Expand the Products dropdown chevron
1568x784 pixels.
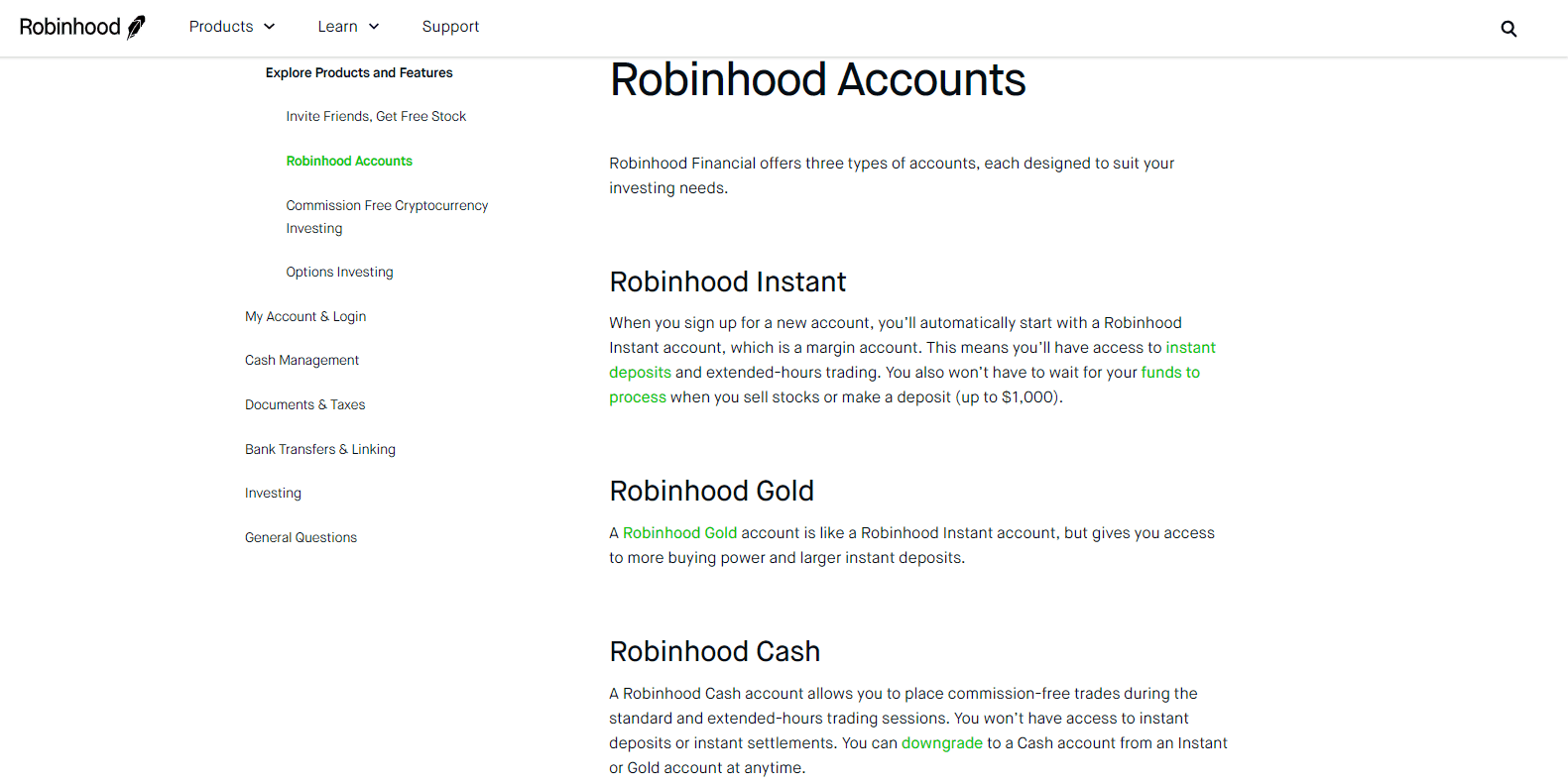pyautogui.click(x=268, y=27)
